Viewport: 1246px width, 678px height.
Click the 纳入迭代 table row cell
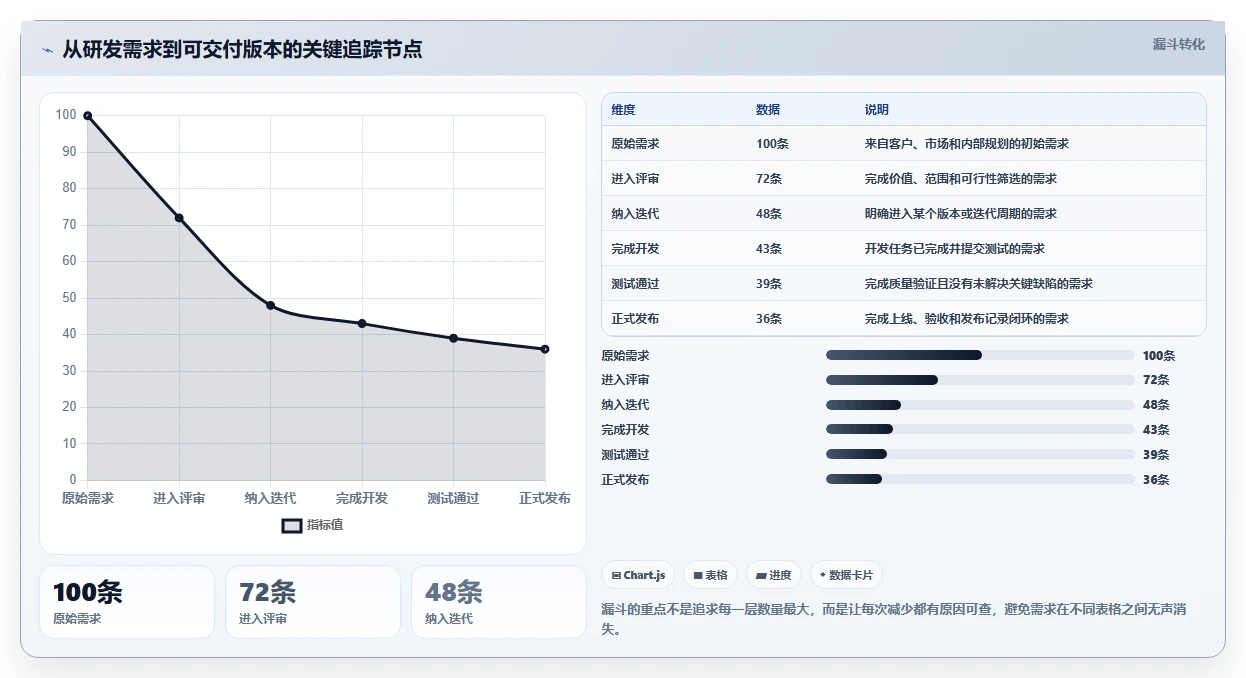pos(635,214)
